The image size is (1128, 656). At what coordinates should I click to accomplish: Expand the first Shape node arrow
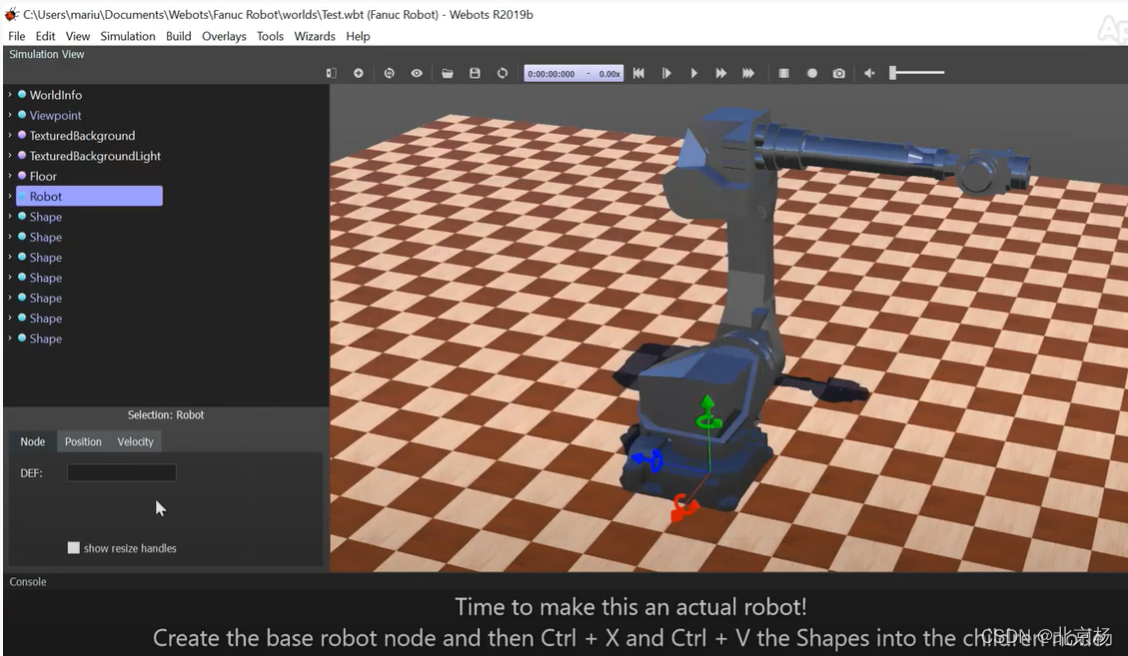click(10, 216)
